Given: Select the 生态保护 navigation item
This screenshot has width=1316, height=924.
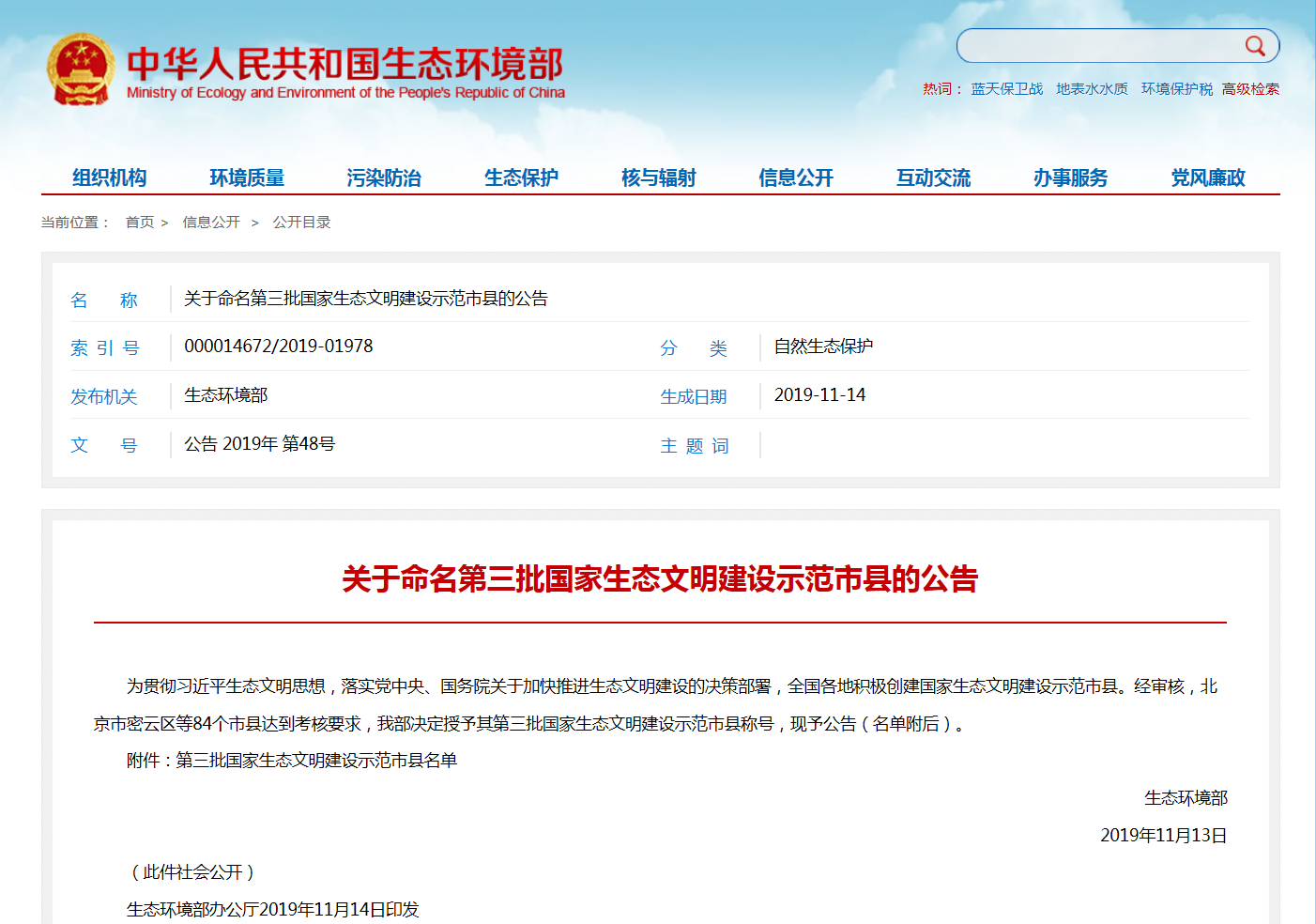Looking at the screenshot, I should 521,177.
